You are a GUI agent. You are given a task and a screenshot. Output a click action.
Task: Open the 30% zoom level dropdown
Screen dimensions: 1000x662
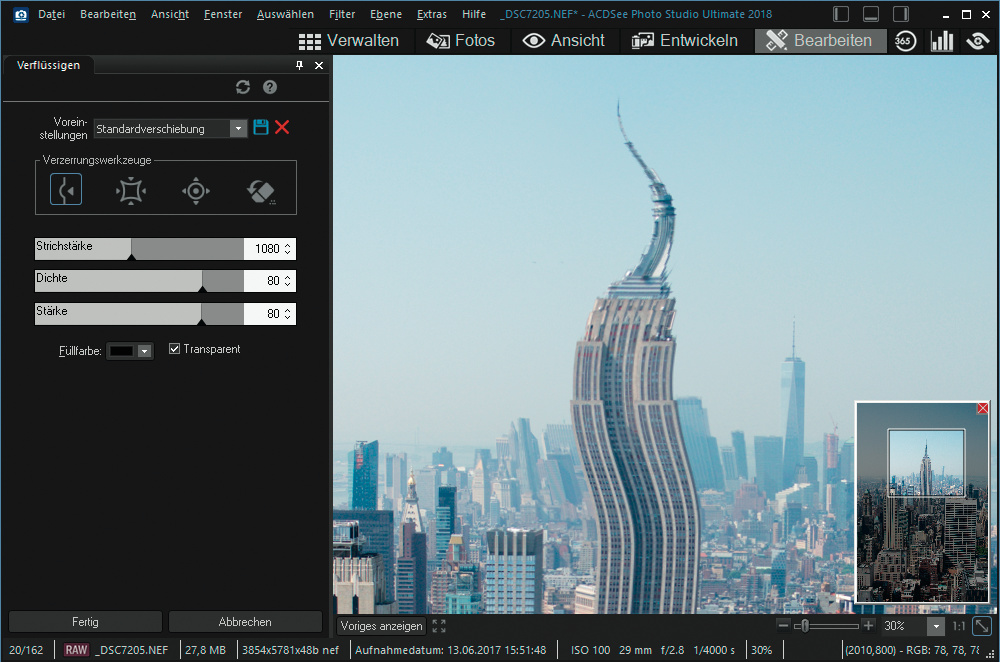[x=935, y=626]
